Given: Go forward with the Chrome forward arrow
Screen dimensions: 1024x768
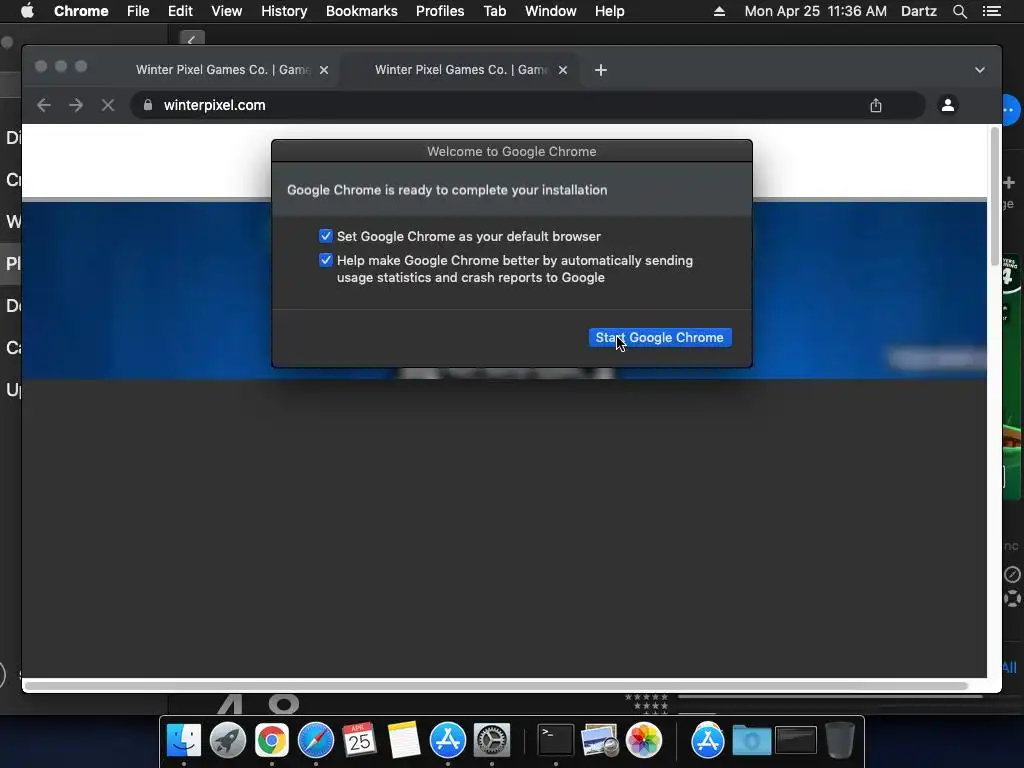Looking at the screenshot, I should 76,105.
